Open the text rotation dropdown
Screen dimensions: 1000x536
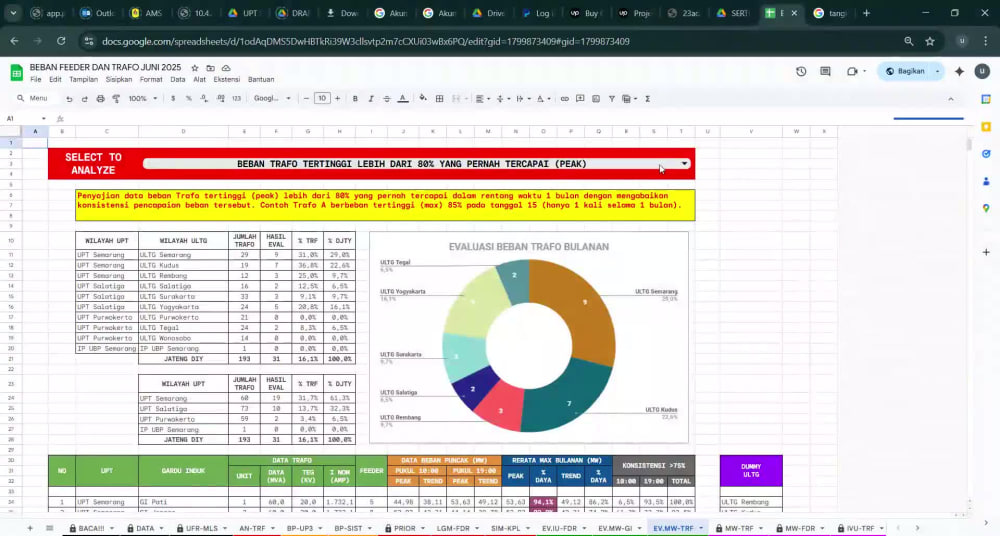(543, 99)
